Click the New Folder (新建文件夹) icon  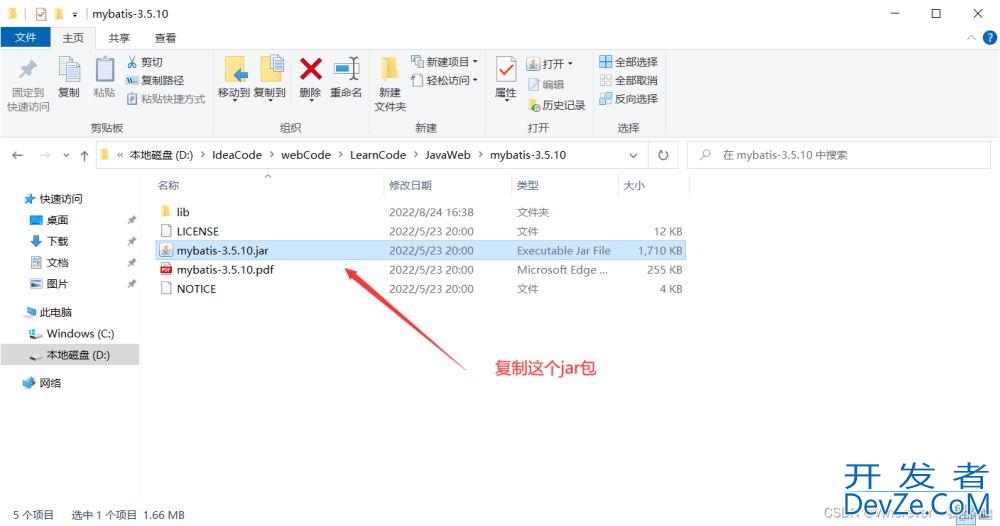point(389,69)
